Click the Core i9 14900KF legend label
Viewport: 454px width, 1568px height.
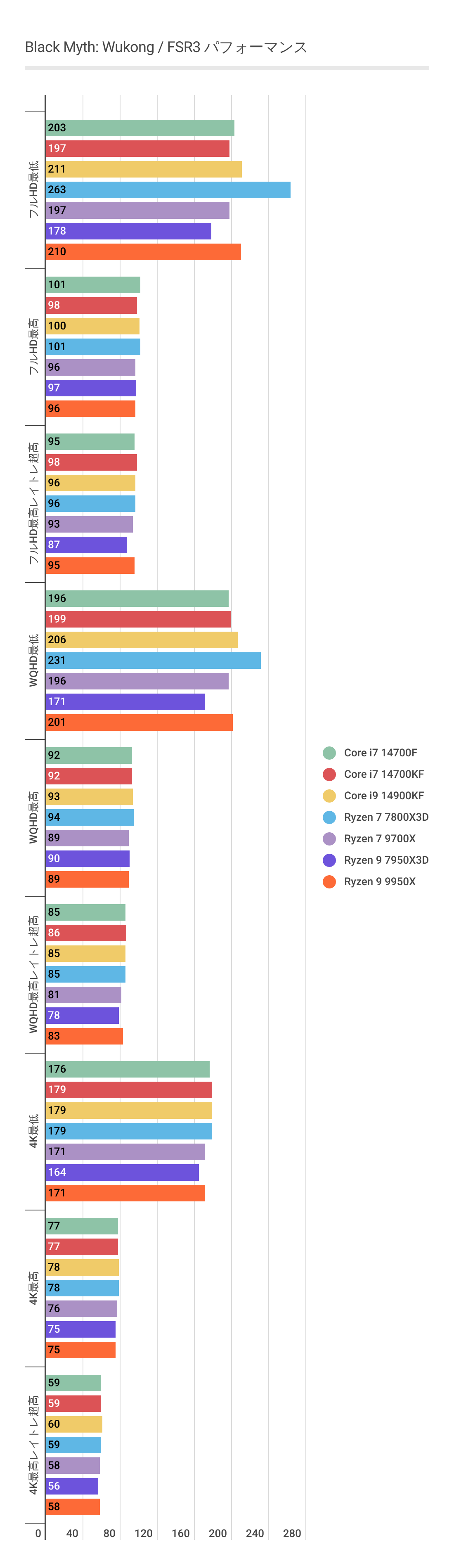coord(383,796)
